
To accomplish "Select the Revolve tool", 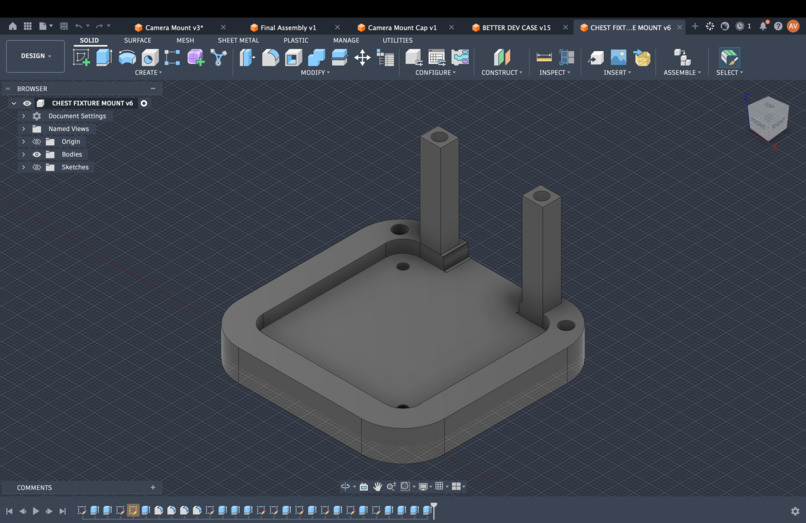I will (127, 58).
